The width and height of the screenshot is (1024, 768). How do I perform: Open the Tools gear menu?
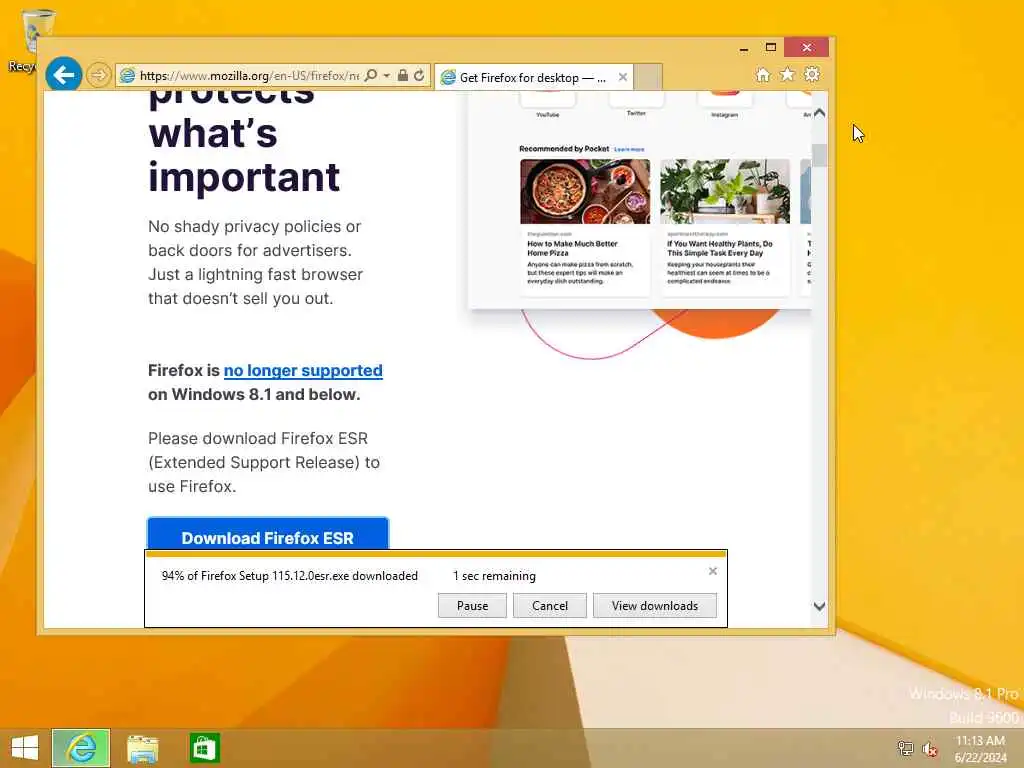pyautogui.click(x=812, y=74)
